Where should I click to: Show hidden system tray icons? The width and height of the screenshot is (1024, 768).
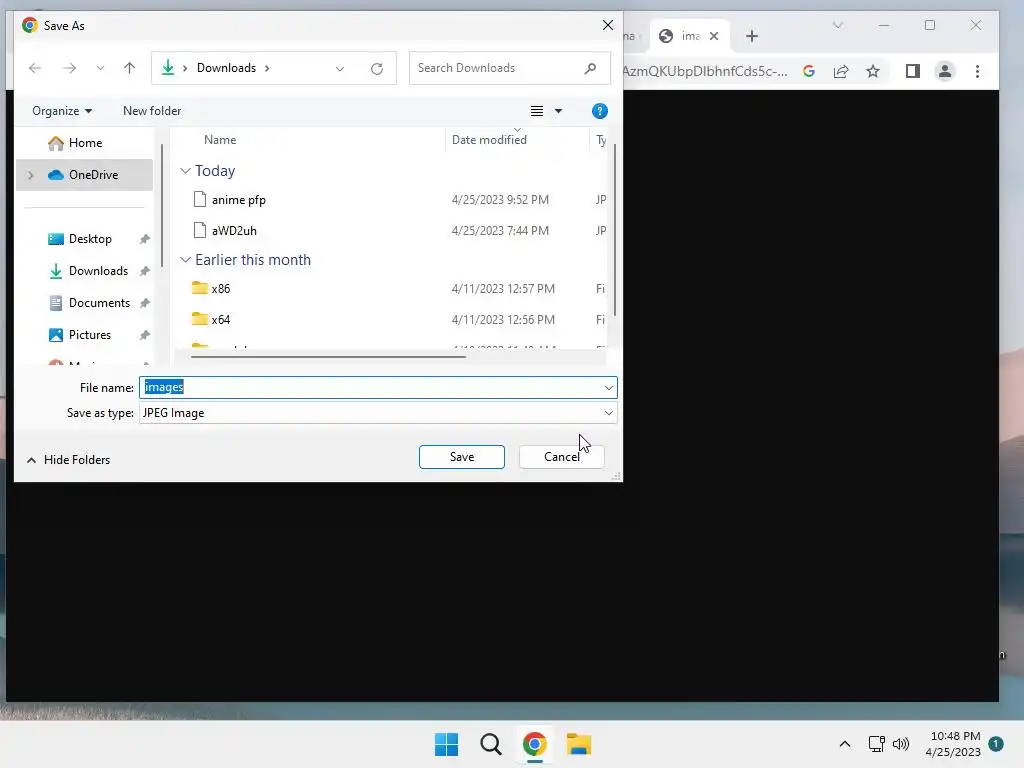pyautogui.click(x=844, y=744)
